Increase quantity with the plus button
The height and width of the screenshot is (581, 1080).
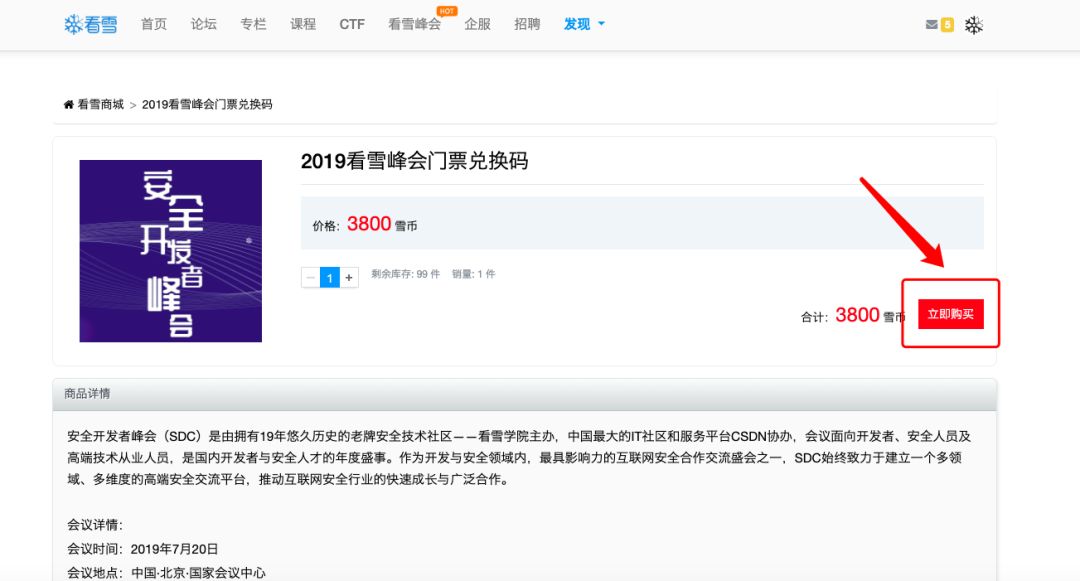click(x=349, y=277)
